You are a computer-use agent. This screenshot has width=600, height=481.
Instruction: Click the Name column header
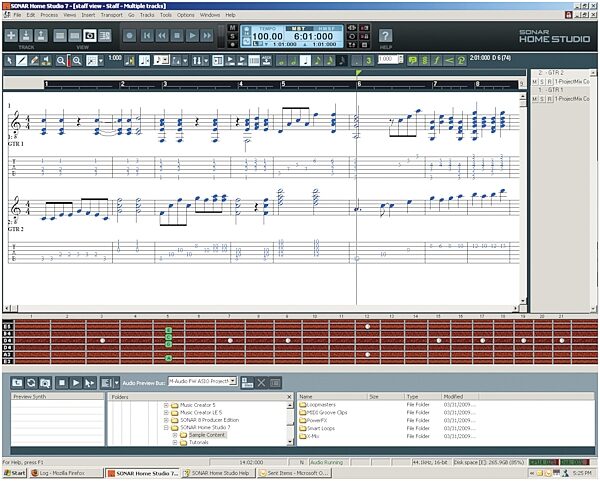(x=332, y=396)
